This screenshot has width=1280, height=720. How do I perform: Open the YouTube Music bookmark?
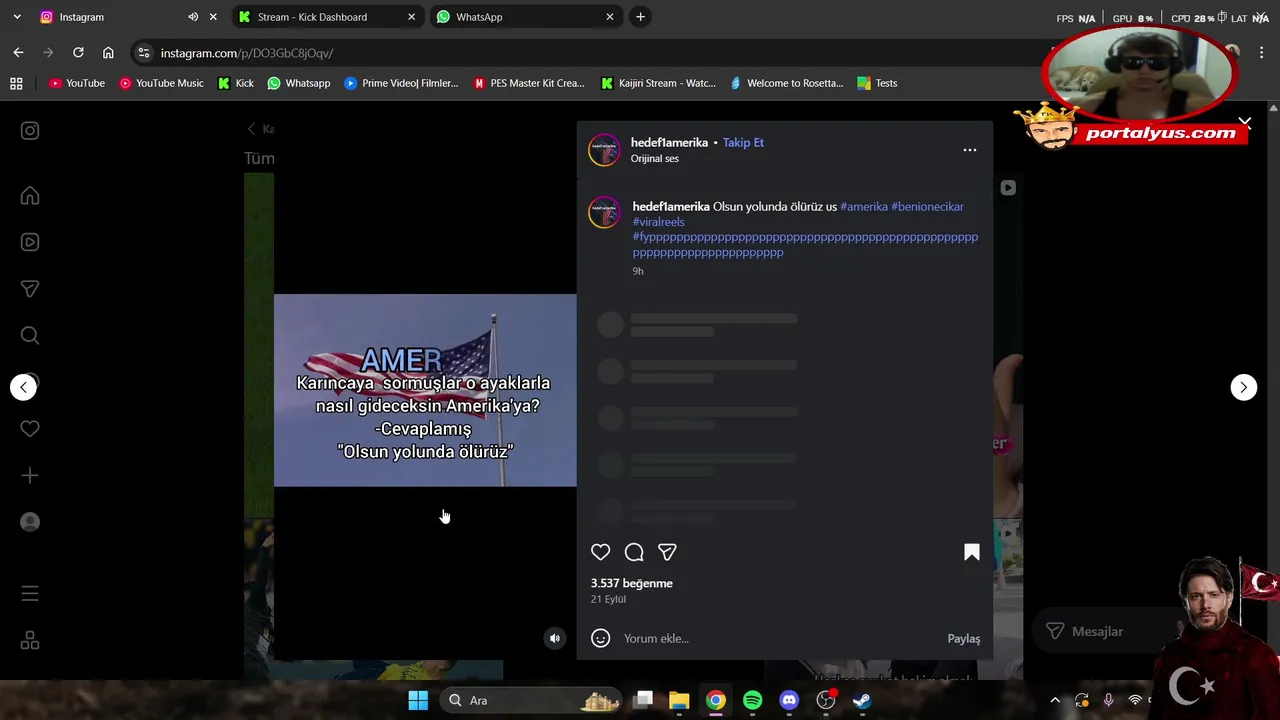[161, 83]
